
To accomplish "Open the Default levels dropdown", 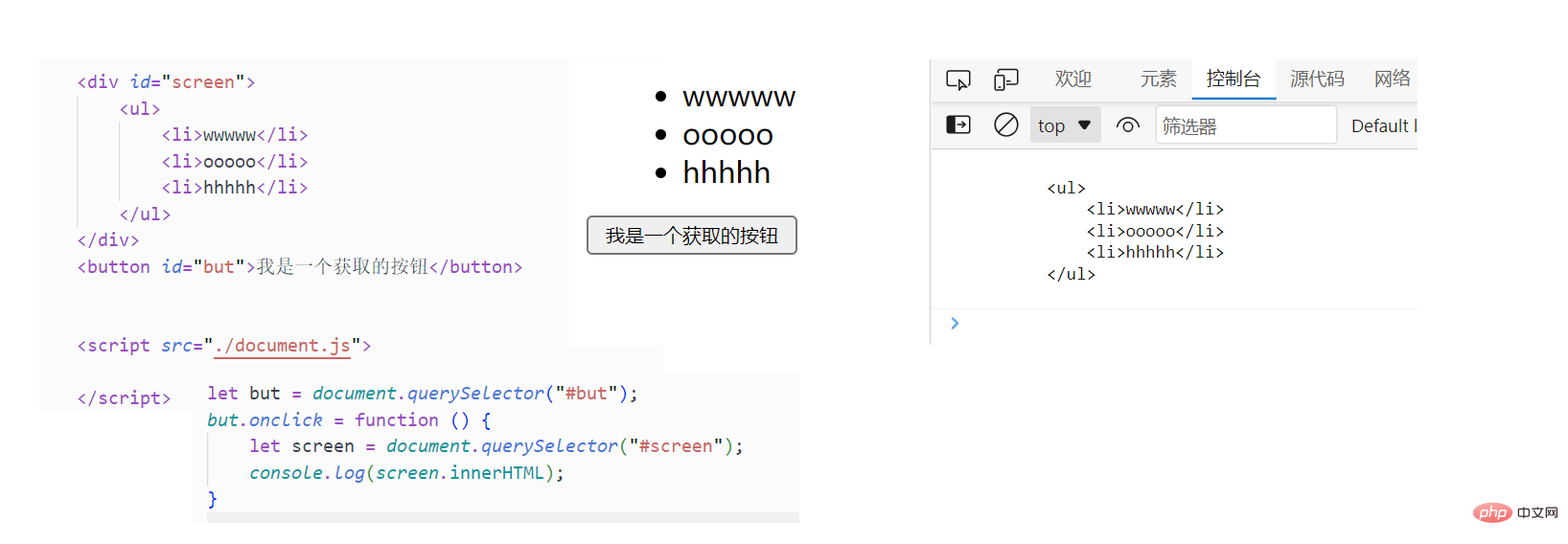I will (x=1383, y=125).
